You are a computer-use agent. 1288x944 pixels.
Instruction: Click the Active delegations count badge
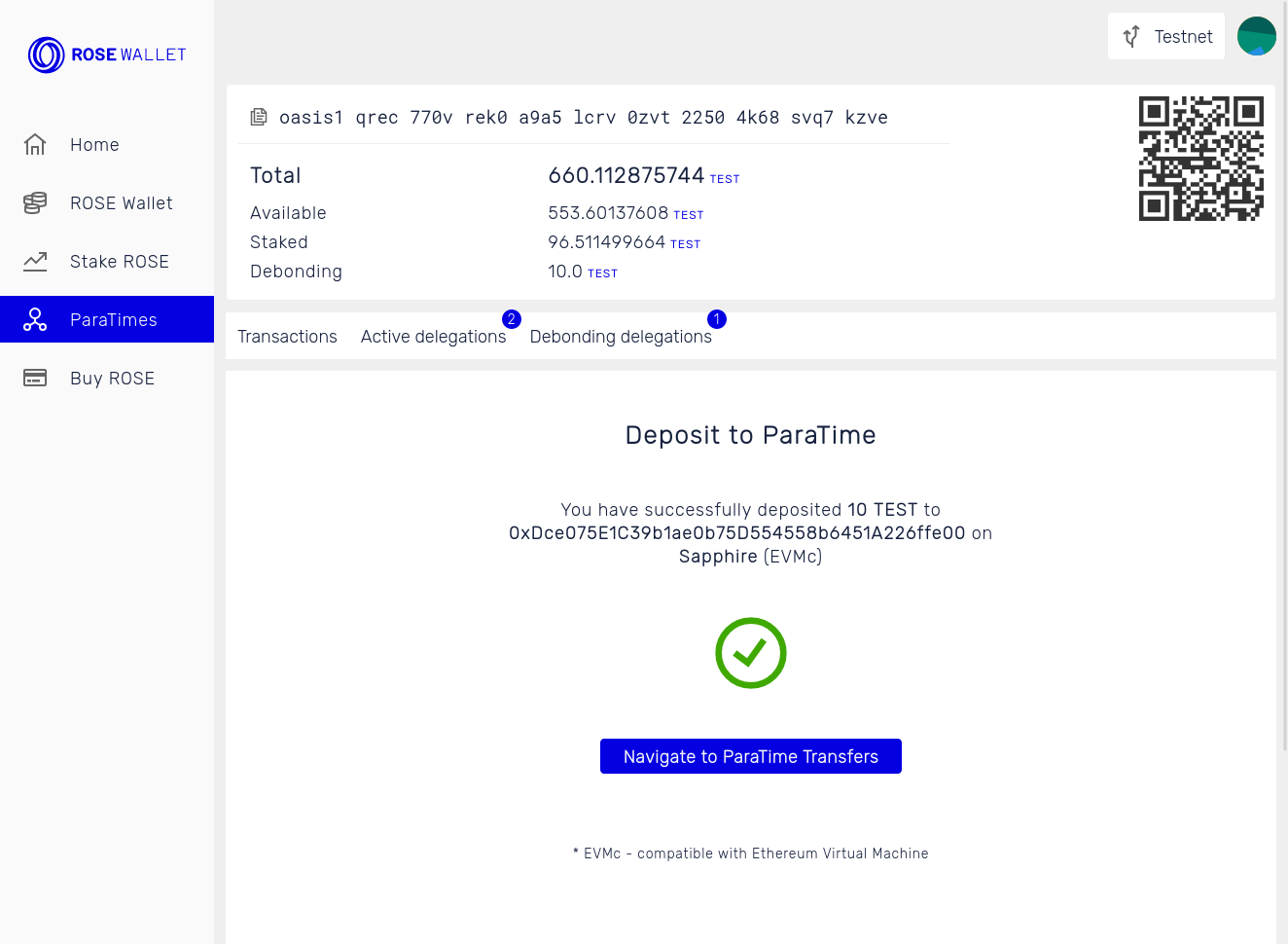tap(511, 318)
